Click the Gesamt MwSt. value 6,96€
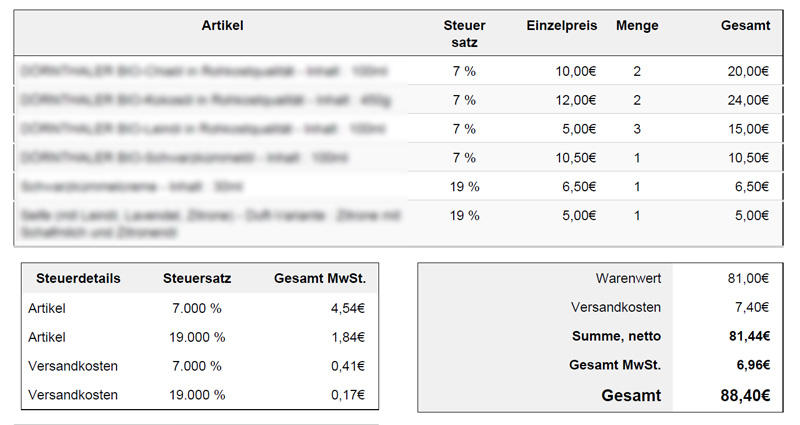The width and height of the screenshot is (800, 425). 753,365
